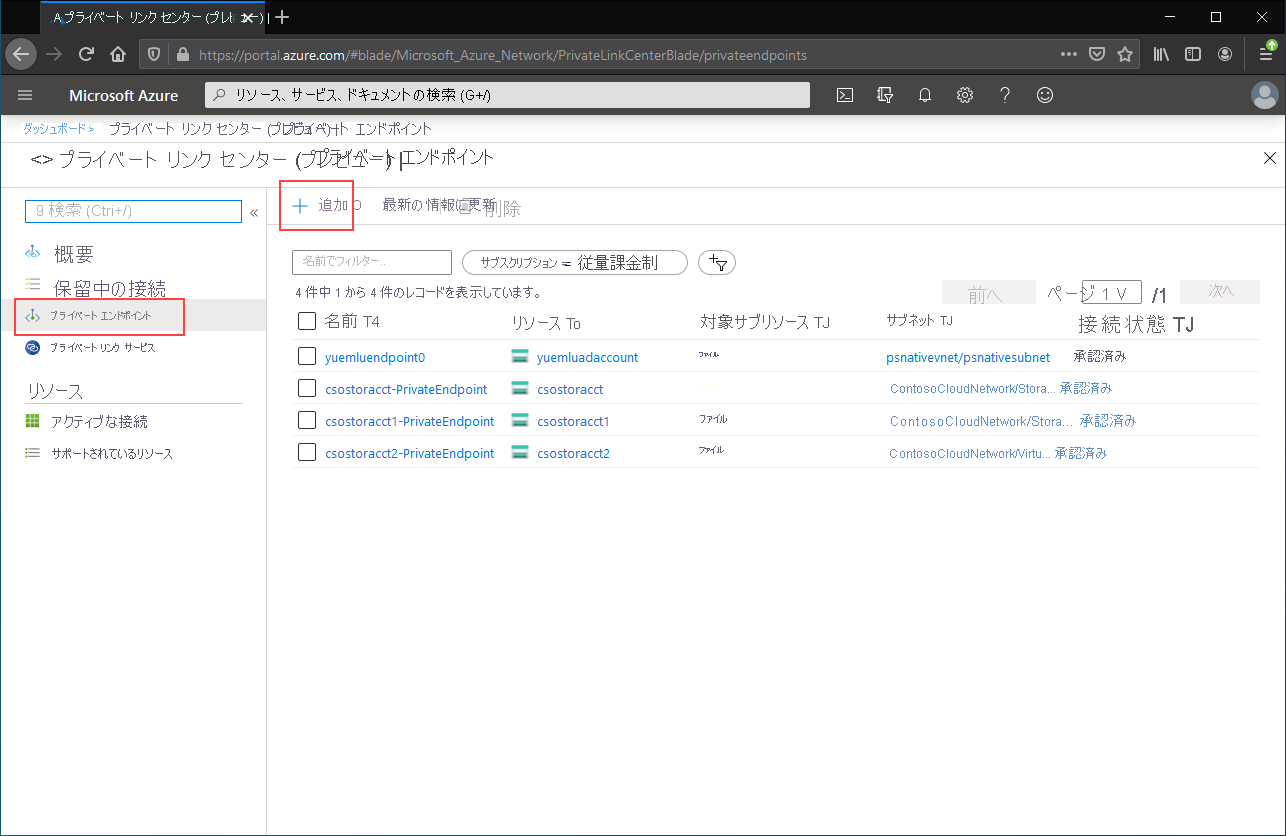This screenshot has height=836, width=1286.
Task: Open the Firefox application menu
Action: point(1265,54)
